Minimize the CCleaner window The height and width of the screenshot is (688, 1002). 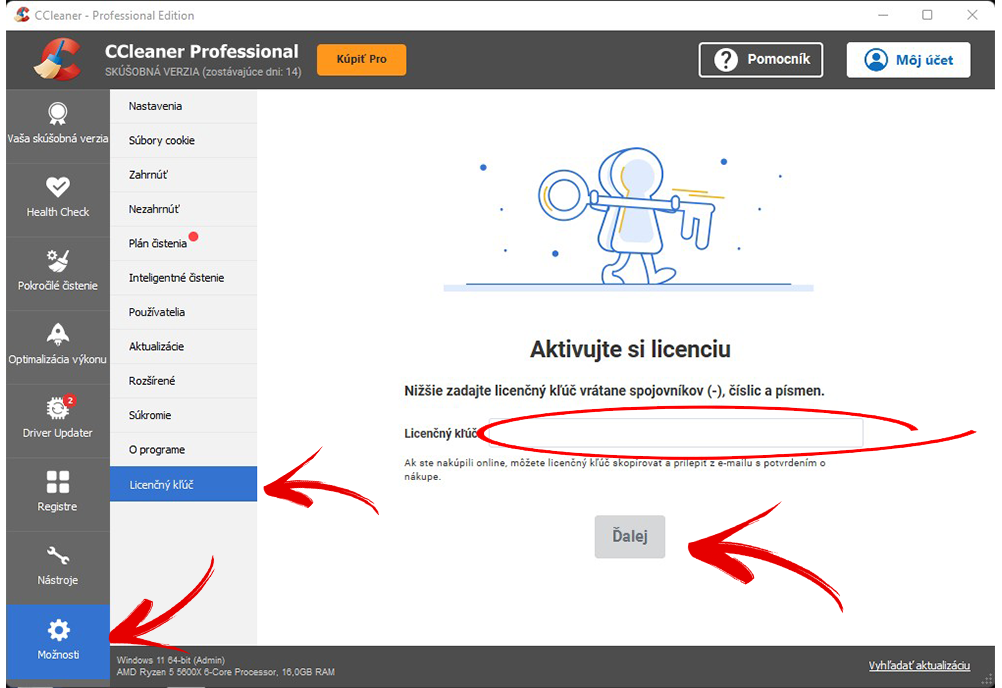pyautogui.click(x=883, y=15)
